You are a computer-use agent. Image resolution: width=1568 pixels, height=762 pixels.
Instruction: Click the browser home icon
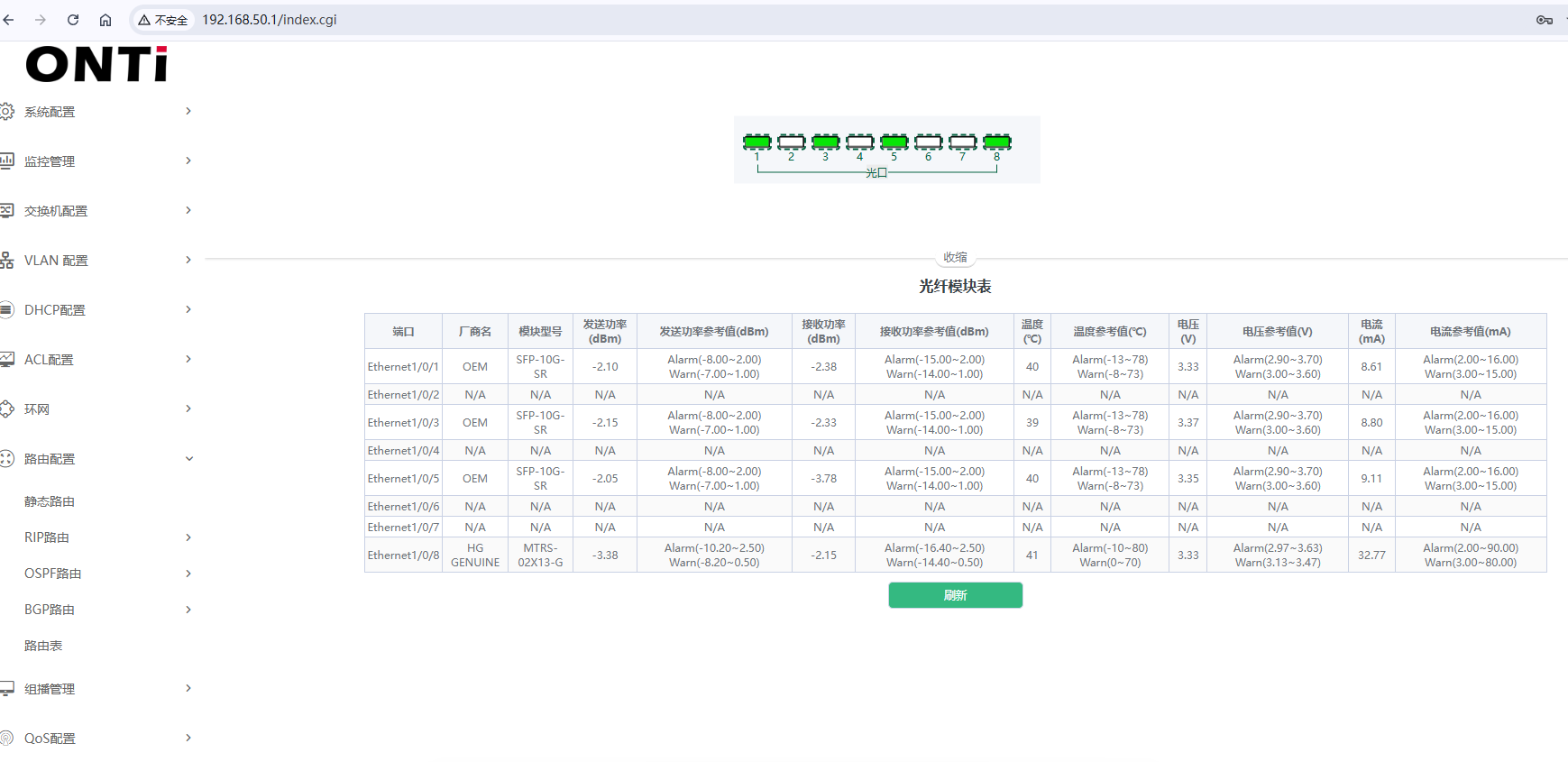[105, 20]
